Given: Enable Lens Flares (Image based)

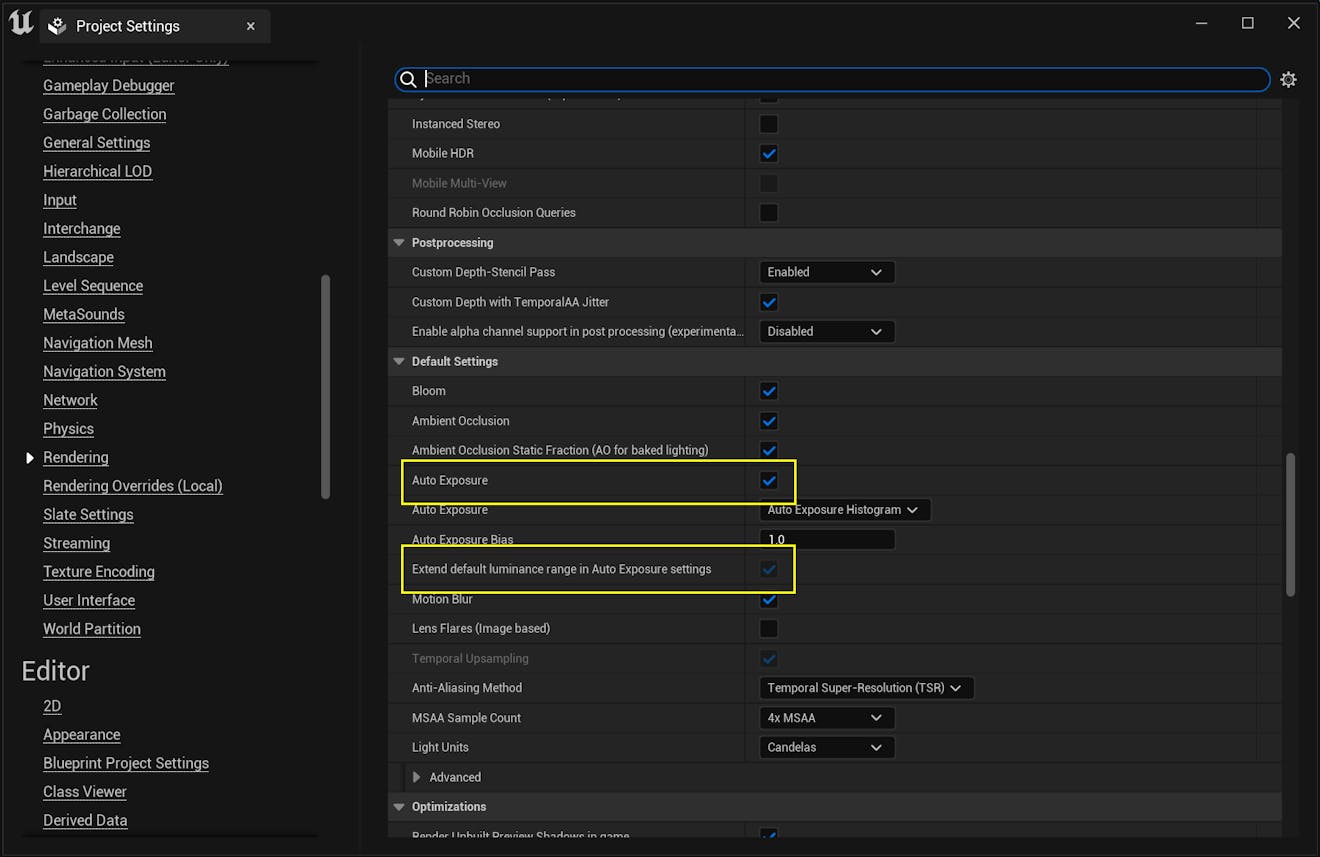Looking at the screenshot, I should click(768, 628).
